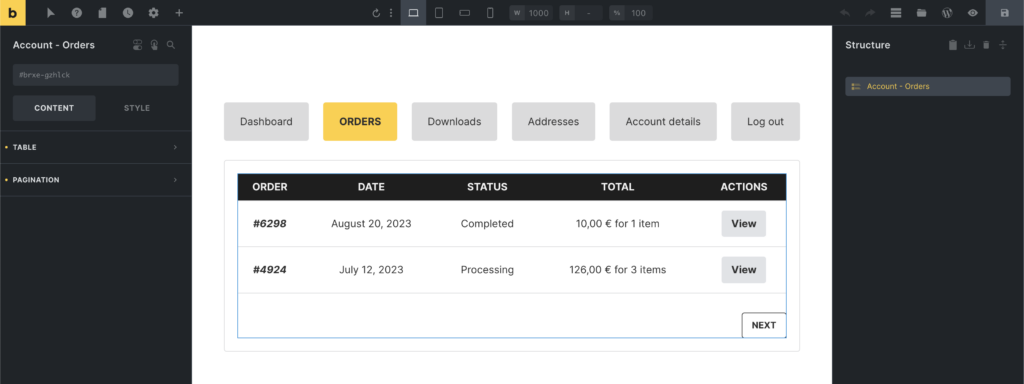Viewport: 1024px width, 384px height.
Task: Open the Account details tab
Action: (663, 121)
